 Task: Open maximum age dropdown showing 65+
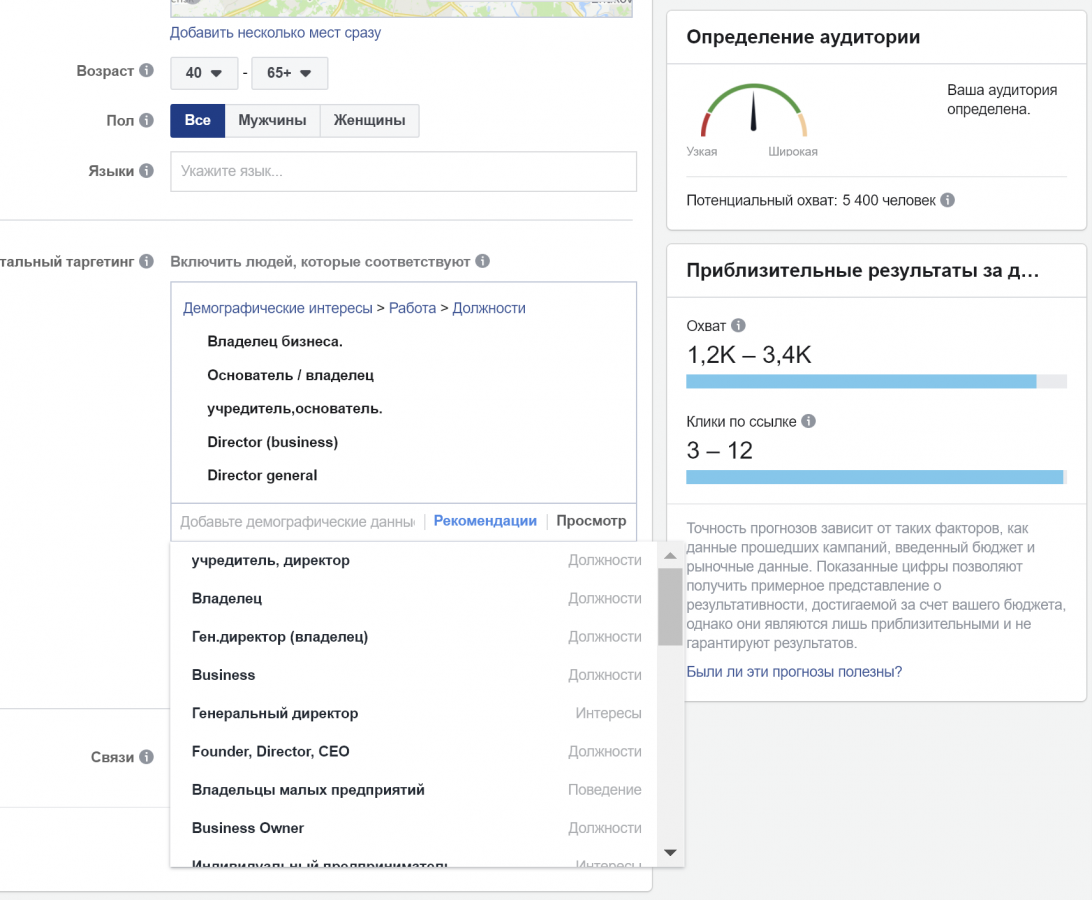[x=290, y=73]
